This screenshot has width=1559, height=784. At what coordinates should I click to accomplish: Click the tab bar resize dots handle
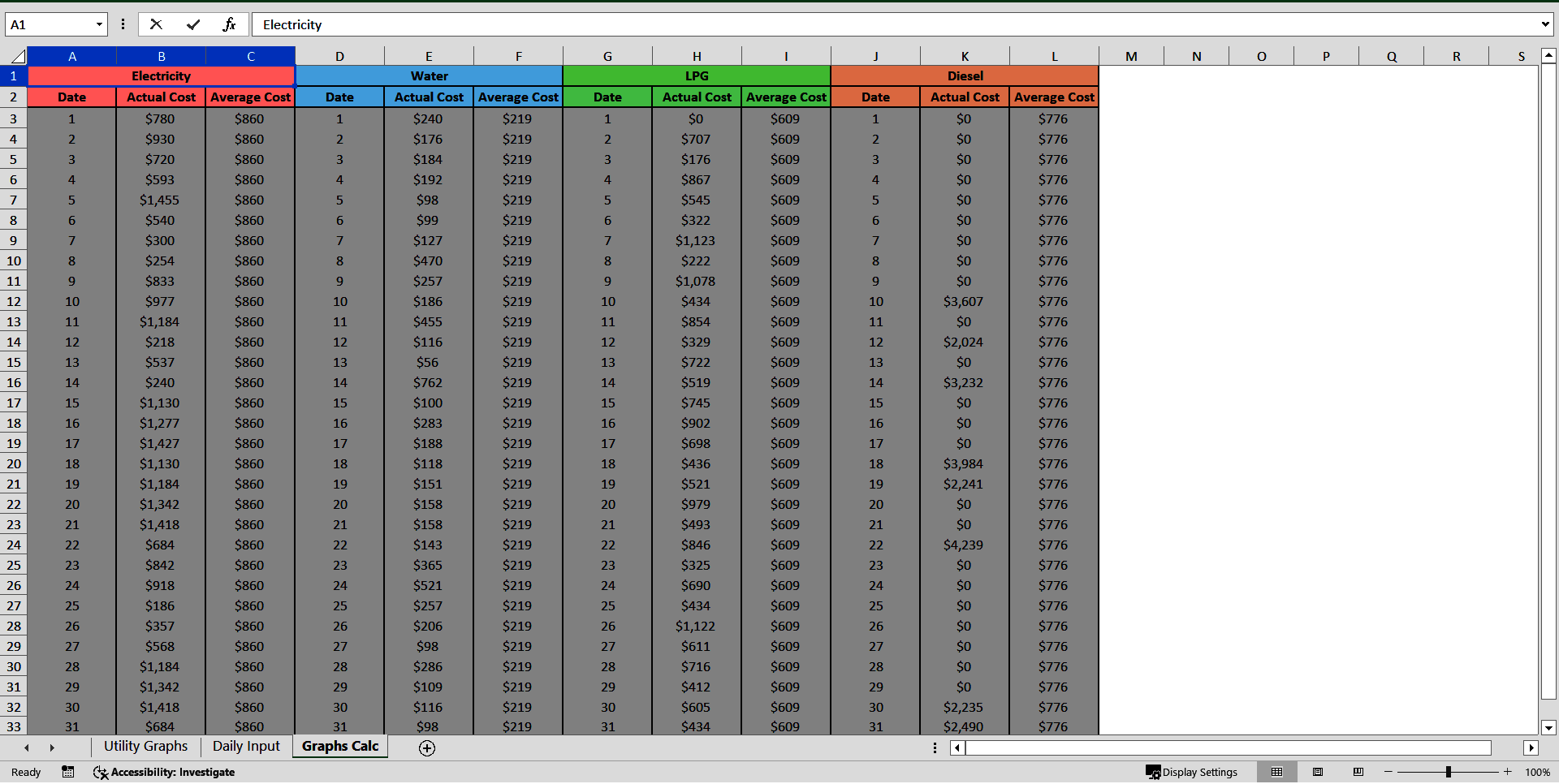click(935, 747)
